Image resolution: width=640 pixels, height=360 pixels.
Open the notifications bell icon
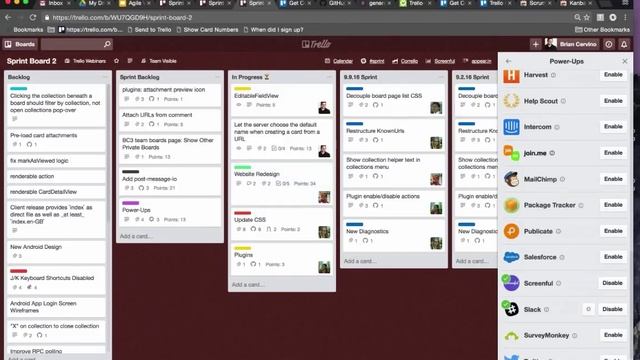(x=624, y=44)
